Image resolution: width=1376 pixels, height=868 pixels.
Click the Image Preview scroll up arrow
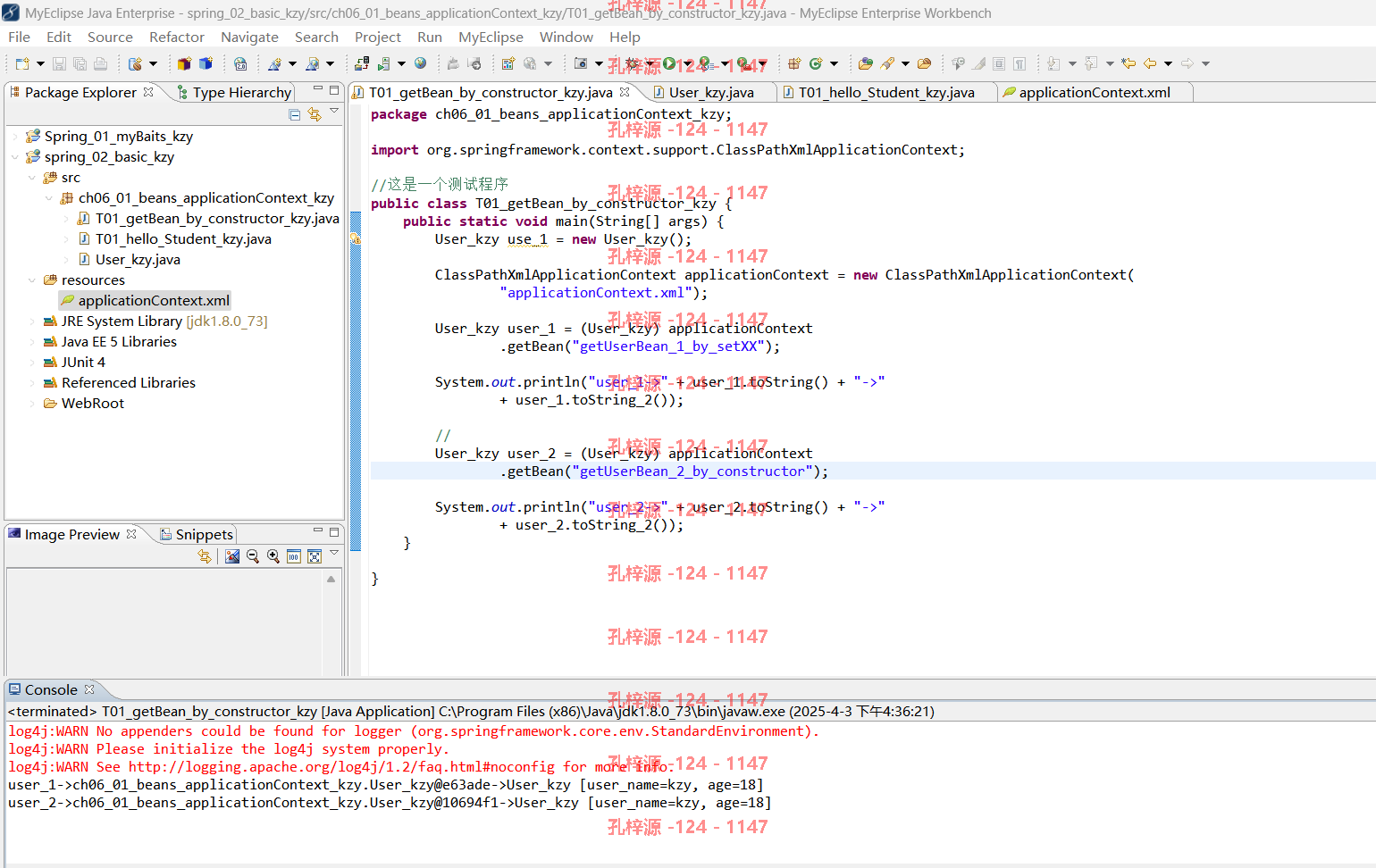[x=331, y=579]
